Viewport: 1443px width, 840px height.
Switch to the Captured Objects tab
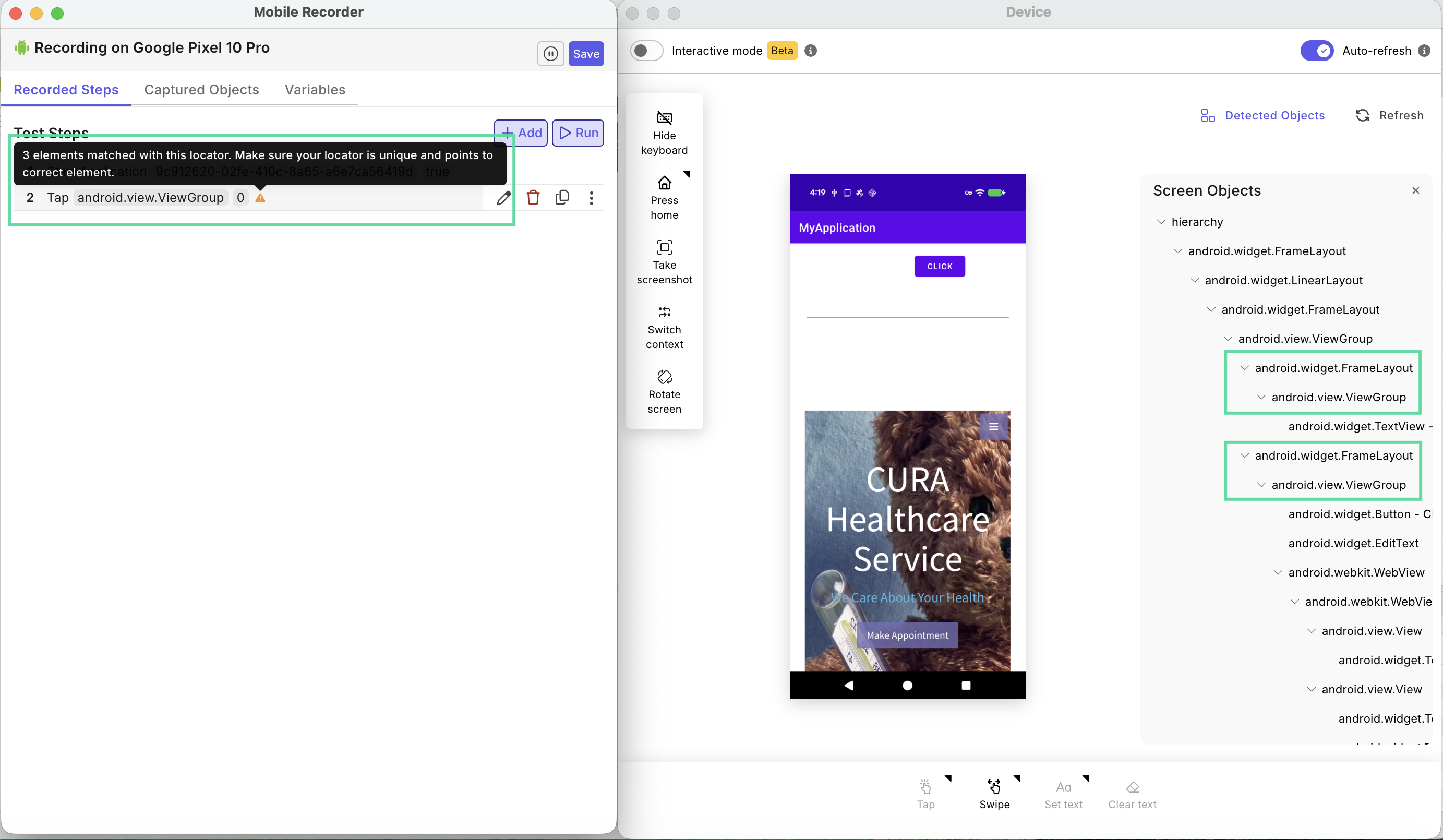coord(201,90)
